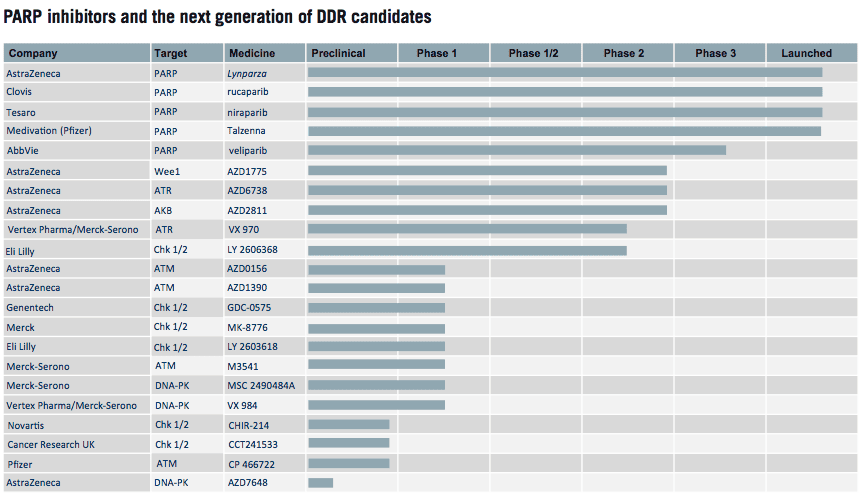Click the short AZD7648 progress bar

[x=320, y=483]
